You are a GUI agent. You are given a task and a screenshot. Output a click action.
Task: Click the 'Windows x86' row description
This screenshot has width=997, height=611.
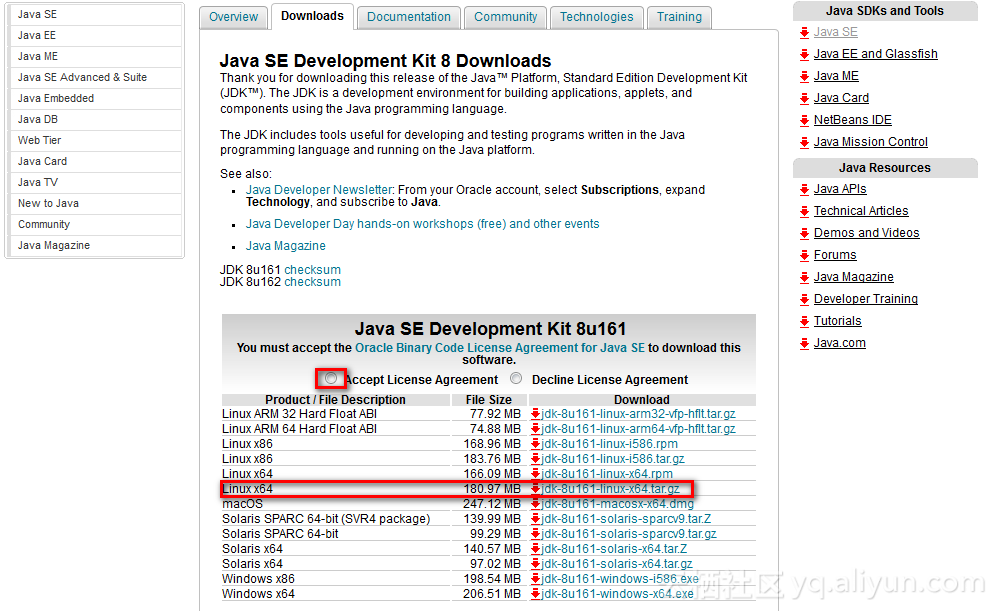tap(258, 579)
